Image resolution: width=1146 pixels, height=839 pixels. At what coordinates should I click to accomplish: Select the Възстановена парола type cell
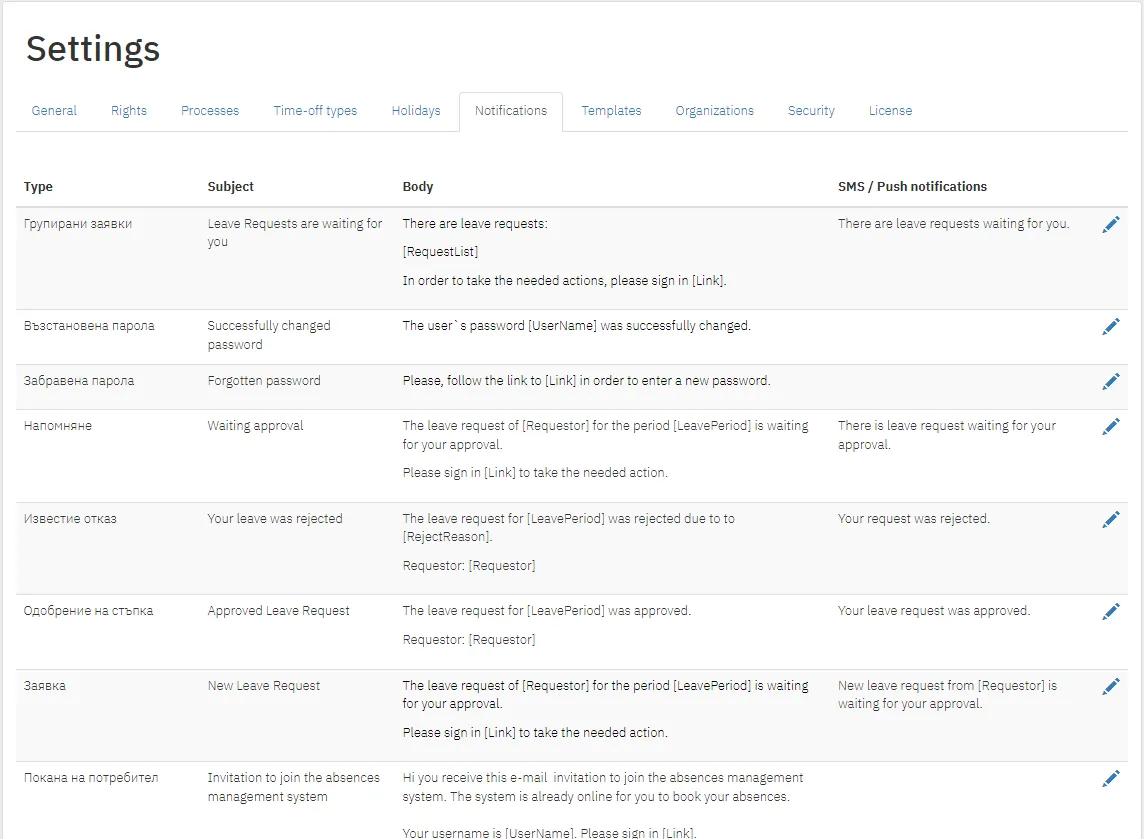tap(89, 326)
